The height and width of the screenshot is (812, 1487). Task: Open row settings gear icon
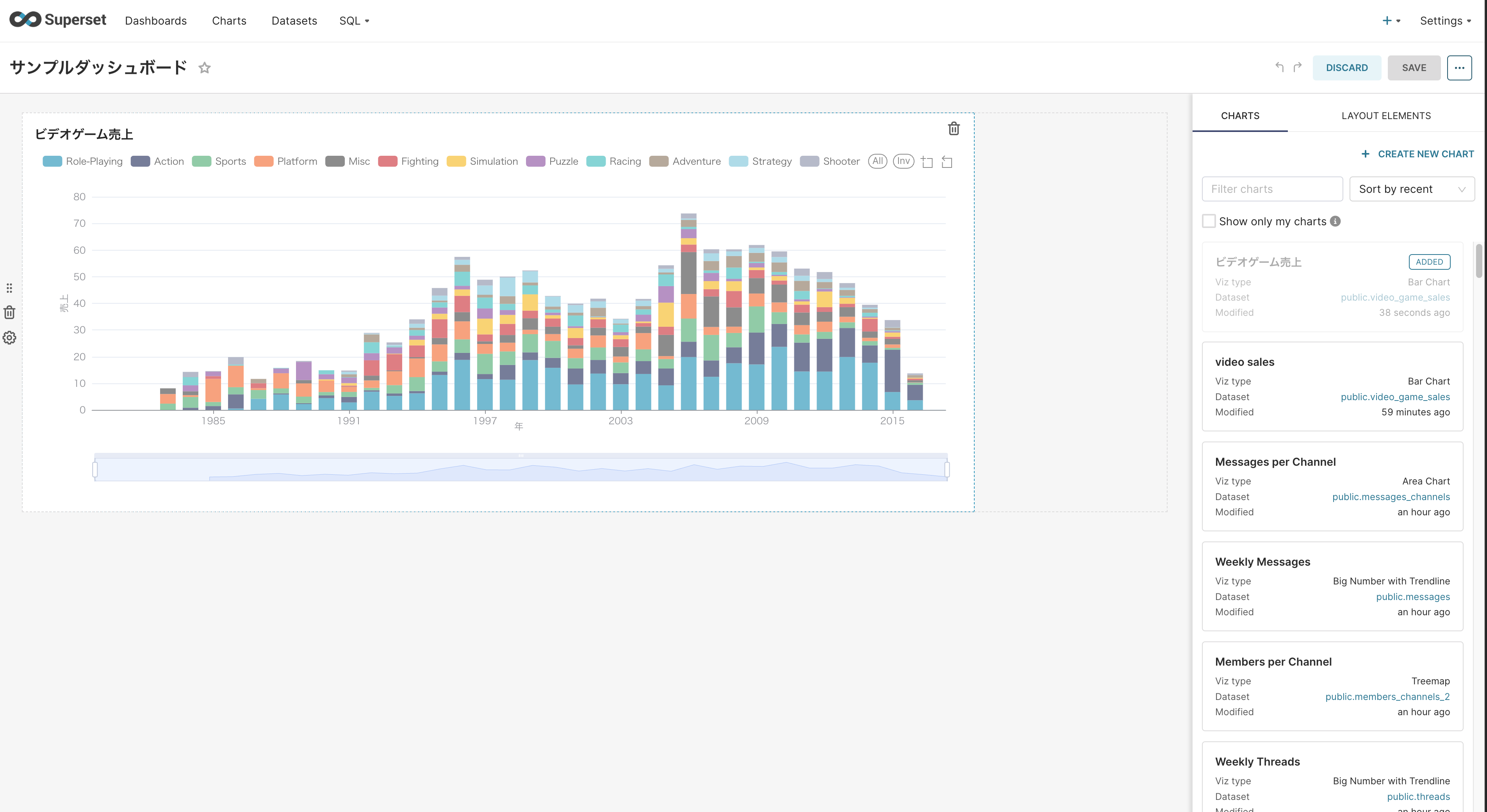pos(9,338)
